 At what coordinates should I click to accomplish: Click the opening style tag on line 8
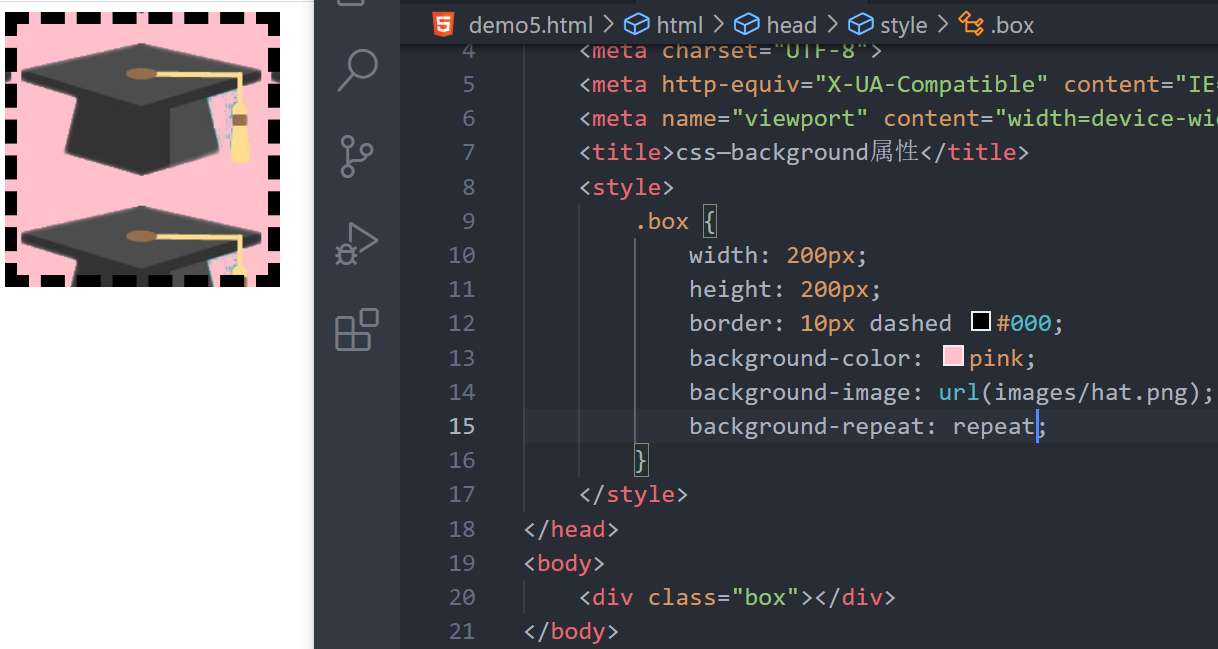627,187
